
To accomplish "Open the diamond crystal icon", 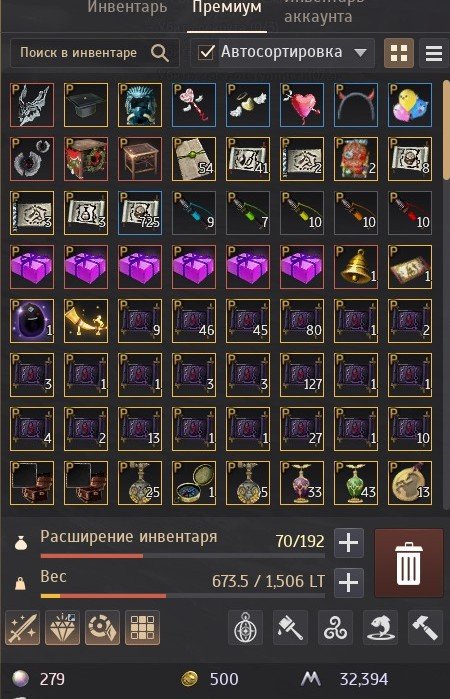I will [62, 628].
